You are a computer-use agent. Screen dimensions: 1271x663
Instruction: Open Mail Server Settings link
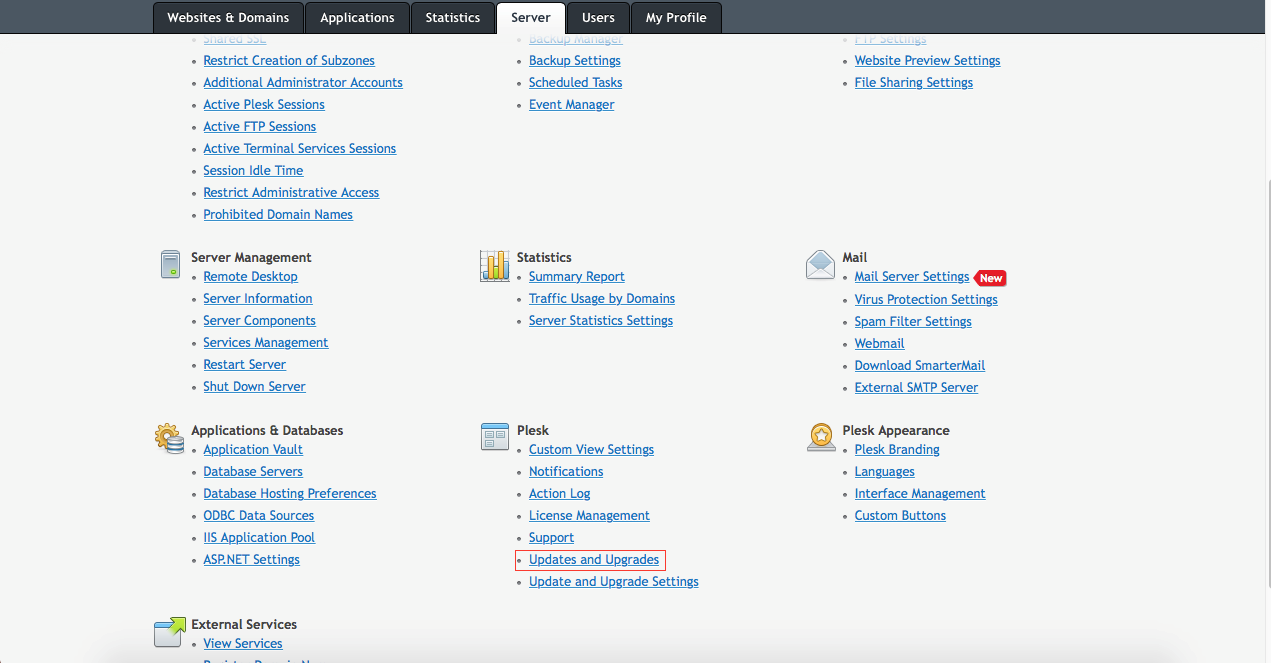(911, 277)
